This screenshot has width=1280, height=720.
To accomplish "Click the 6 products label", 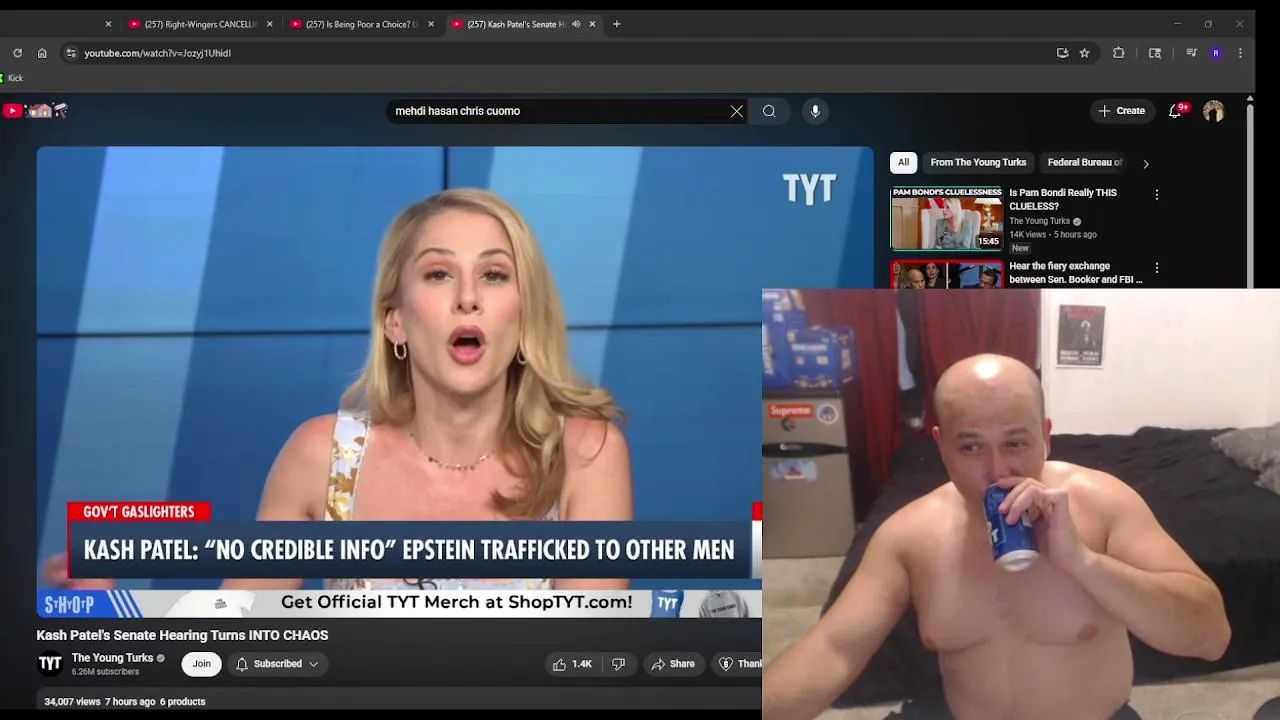I will pos(182,702).
